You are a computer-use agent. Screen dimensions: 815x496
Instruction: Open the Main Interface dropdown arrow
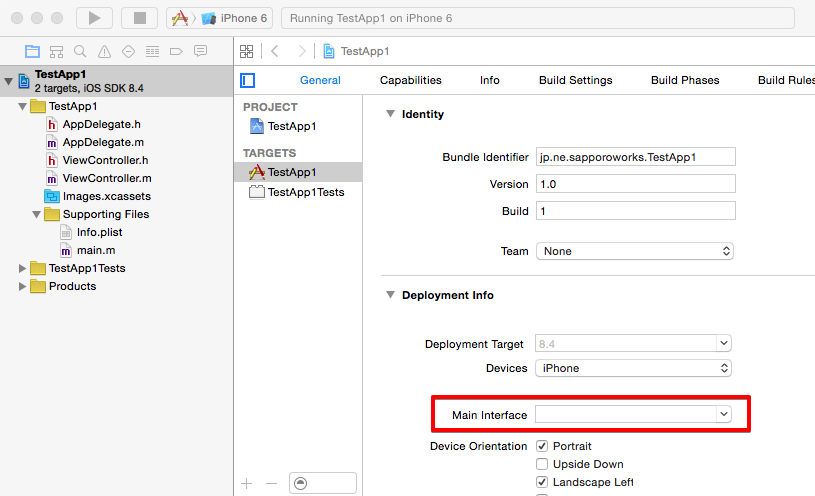click(x=724, y=414)
